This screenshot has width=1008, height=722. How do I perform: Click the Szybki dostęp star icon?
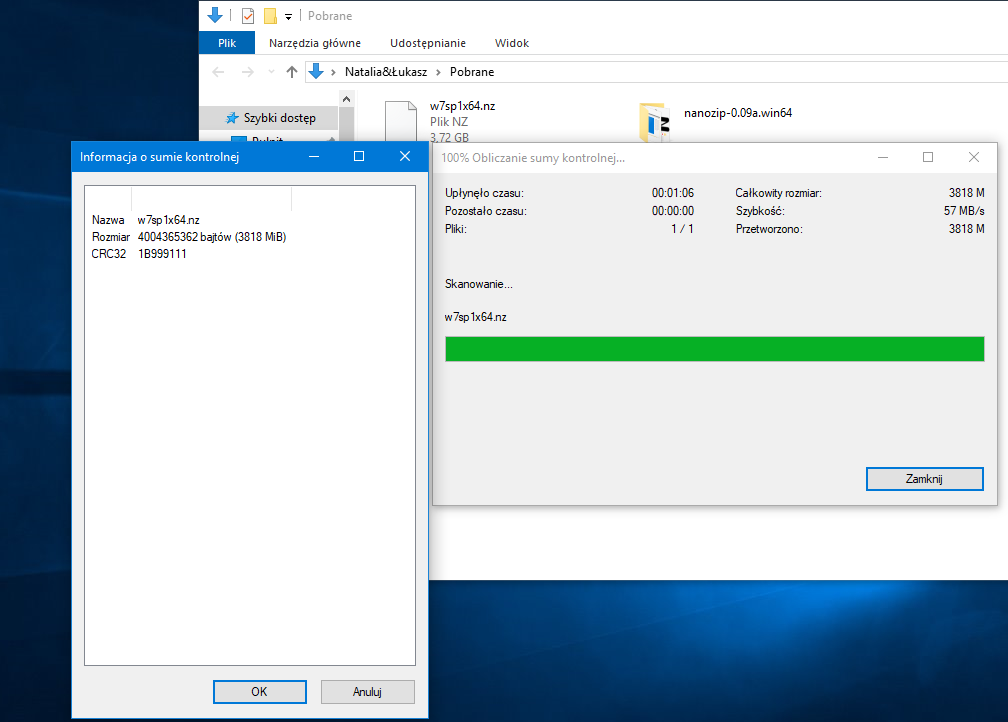click(x=231, y=117)
